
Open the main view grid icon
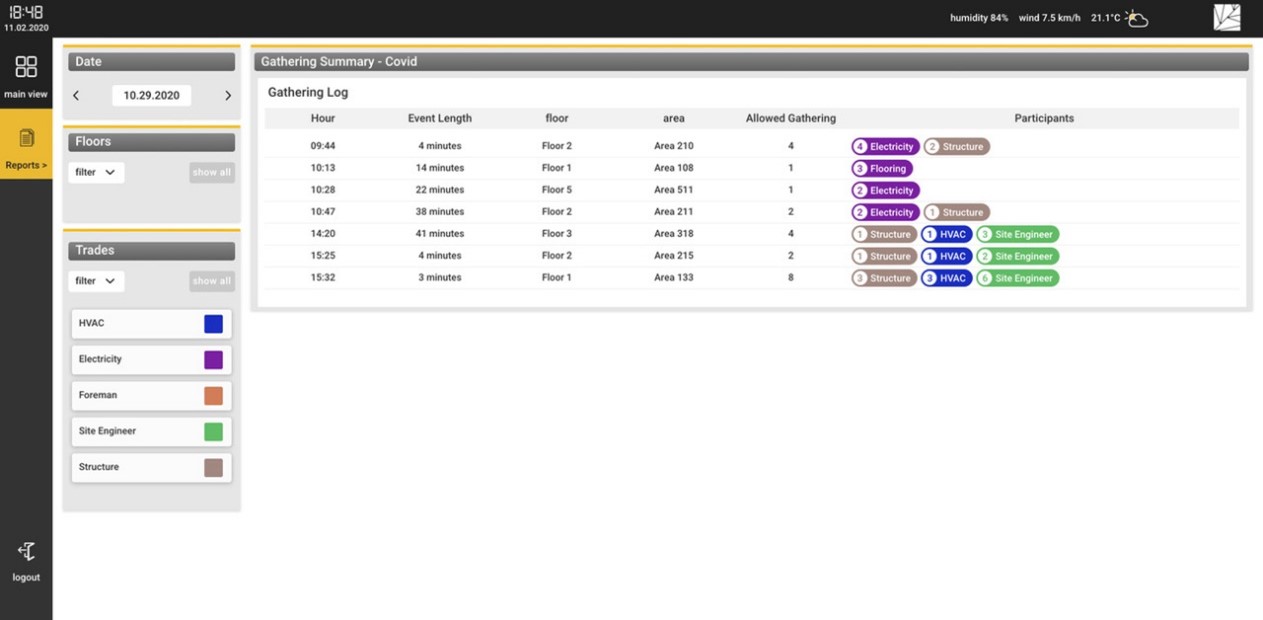[26, 68]
